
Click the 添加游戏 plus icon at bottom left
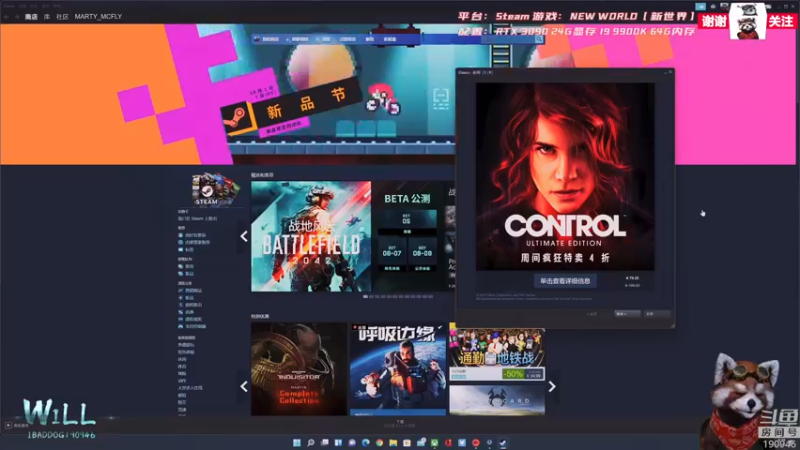pyautogui.click(x=8, y=425)
